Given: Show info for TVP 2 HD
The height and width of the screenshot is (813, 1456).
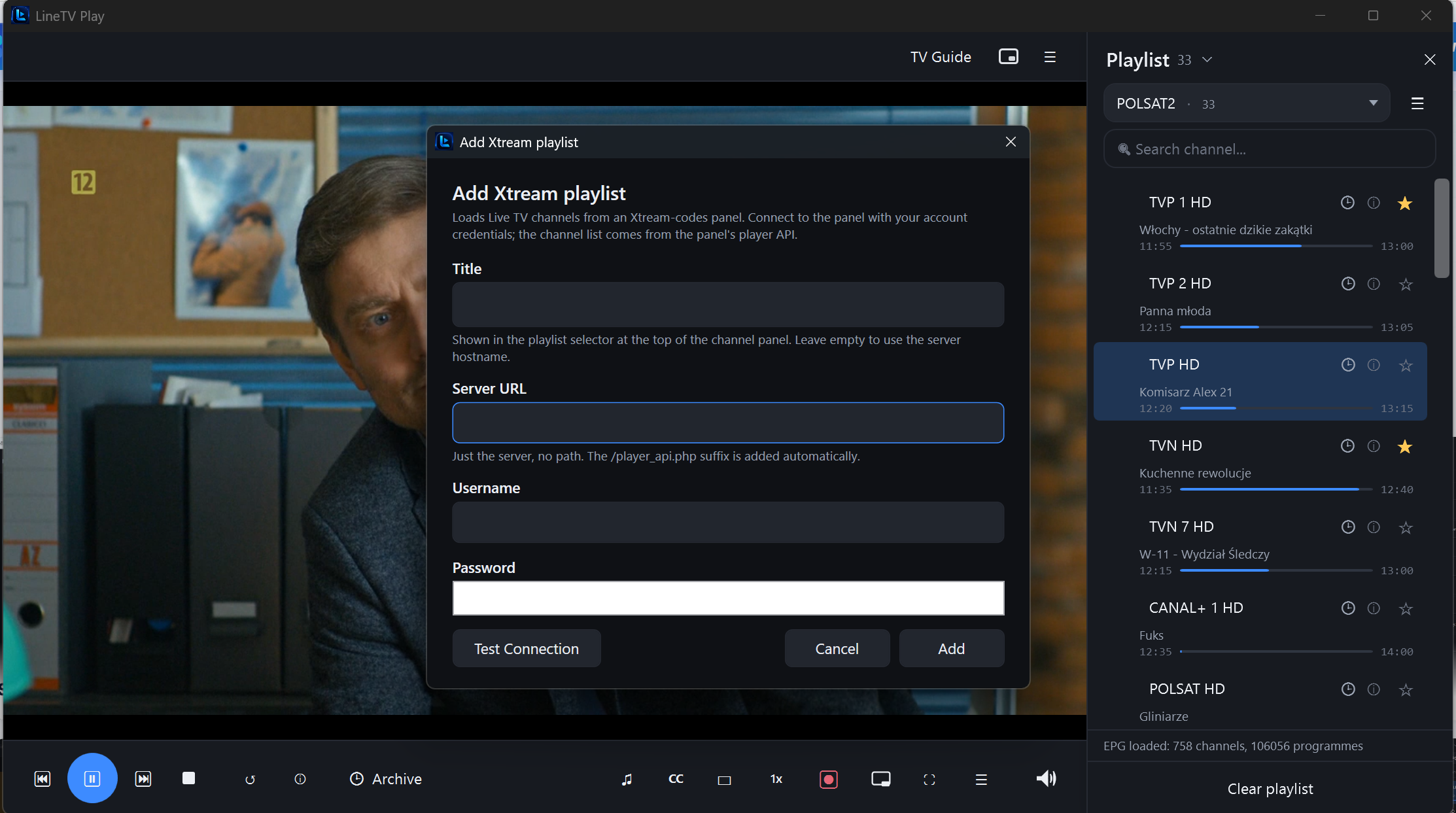Looking at the screenshot, I should [x=1374, y=284].
